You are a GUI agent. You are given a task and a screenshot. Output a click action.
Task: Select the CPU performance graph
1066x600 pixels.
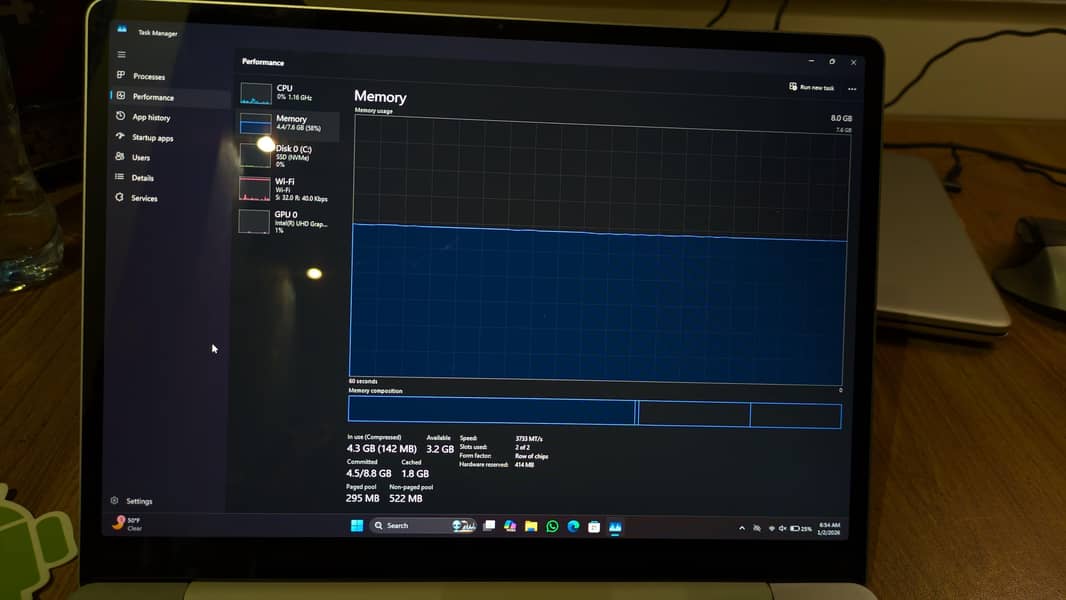pyautogui.click(x=287, y=93)
